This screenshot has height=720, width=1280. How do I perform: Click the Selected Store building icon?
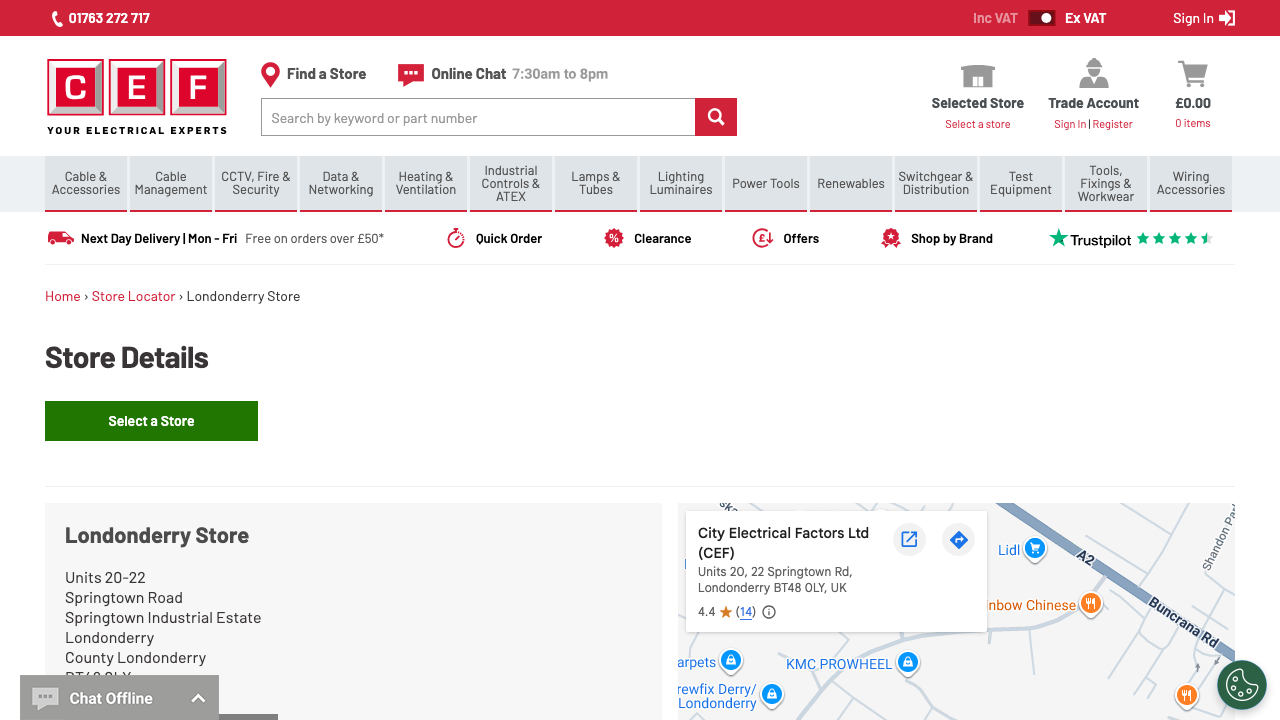977,73
